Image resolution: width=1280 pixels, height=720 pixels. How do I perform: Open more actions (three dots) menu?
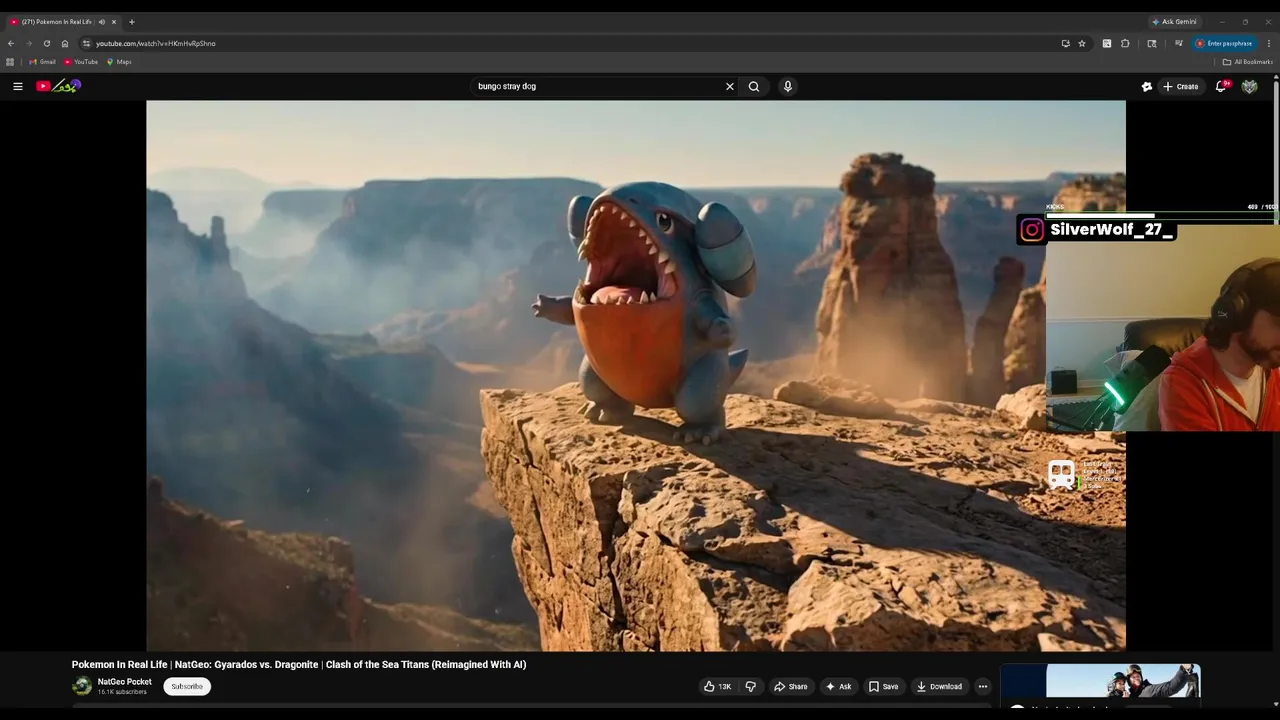coord(982,686)
